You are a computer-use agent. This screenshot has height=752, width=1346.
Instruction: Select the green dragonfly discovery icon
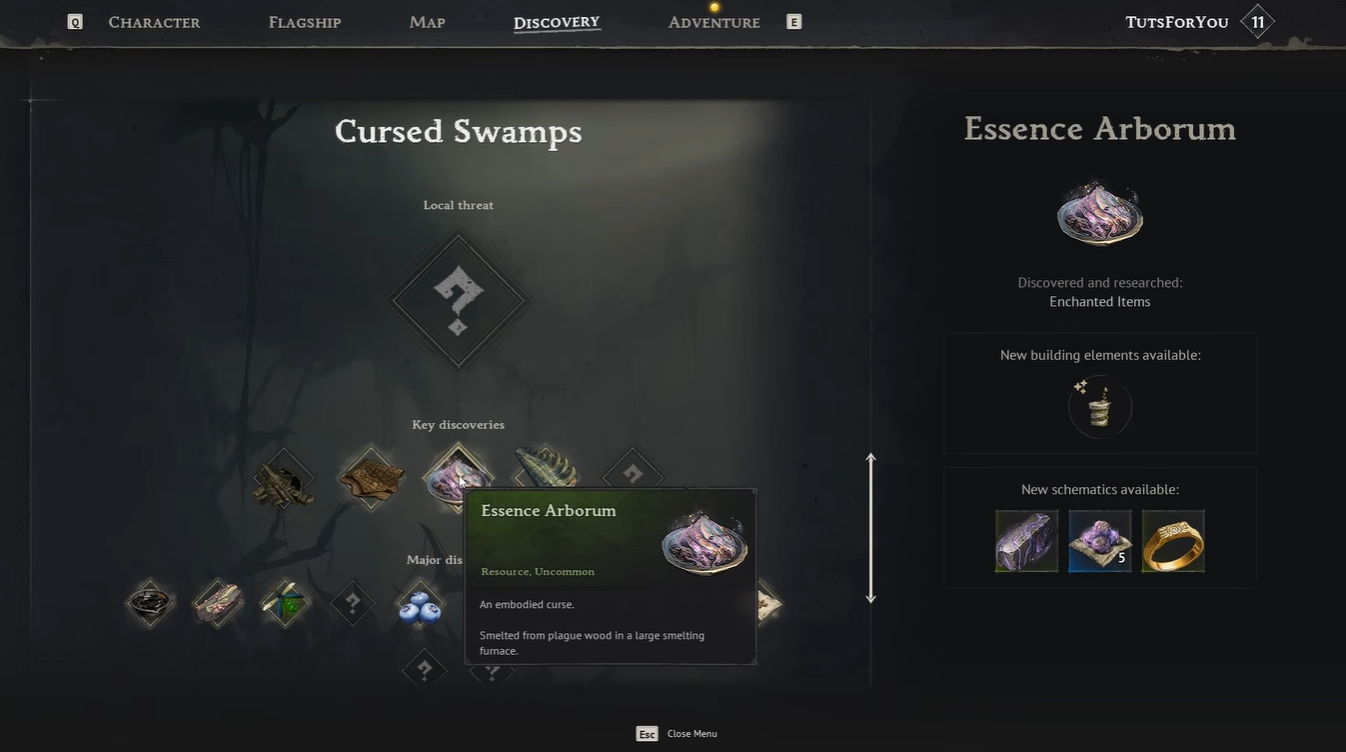click(x=285, y=604)
